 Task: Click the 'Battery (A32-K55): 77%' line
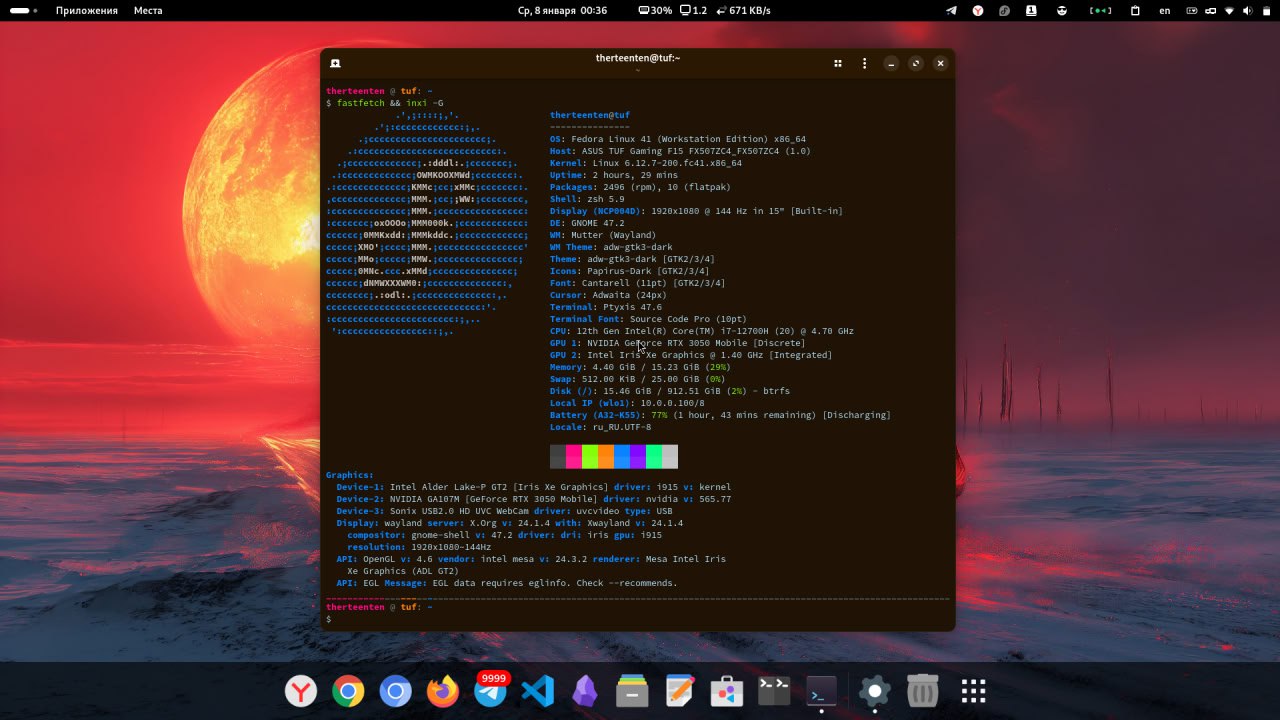point(720,415)
